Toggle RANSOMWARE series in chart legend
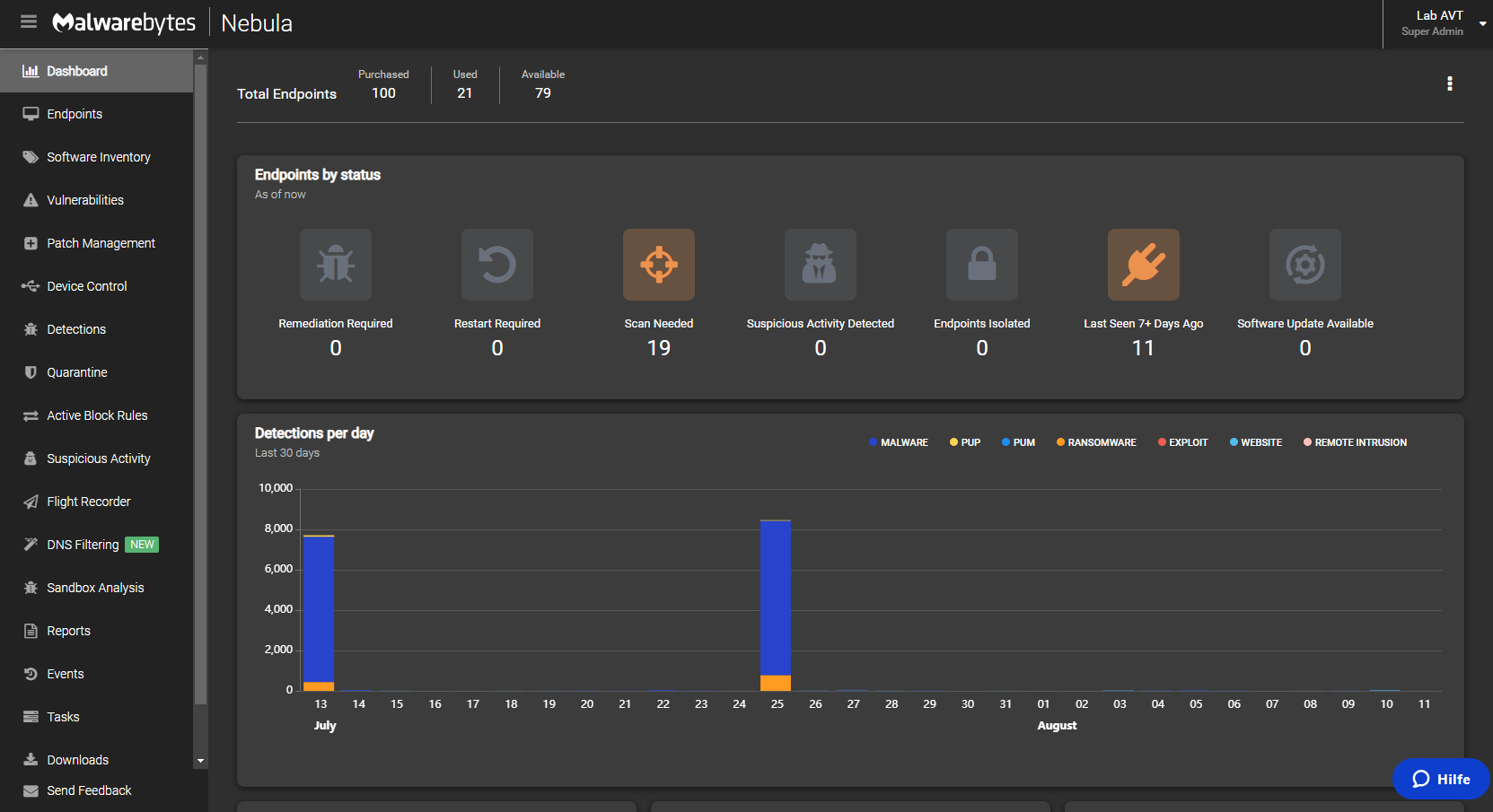Viewport: 1493px width, 812px height. (1096, 442)
